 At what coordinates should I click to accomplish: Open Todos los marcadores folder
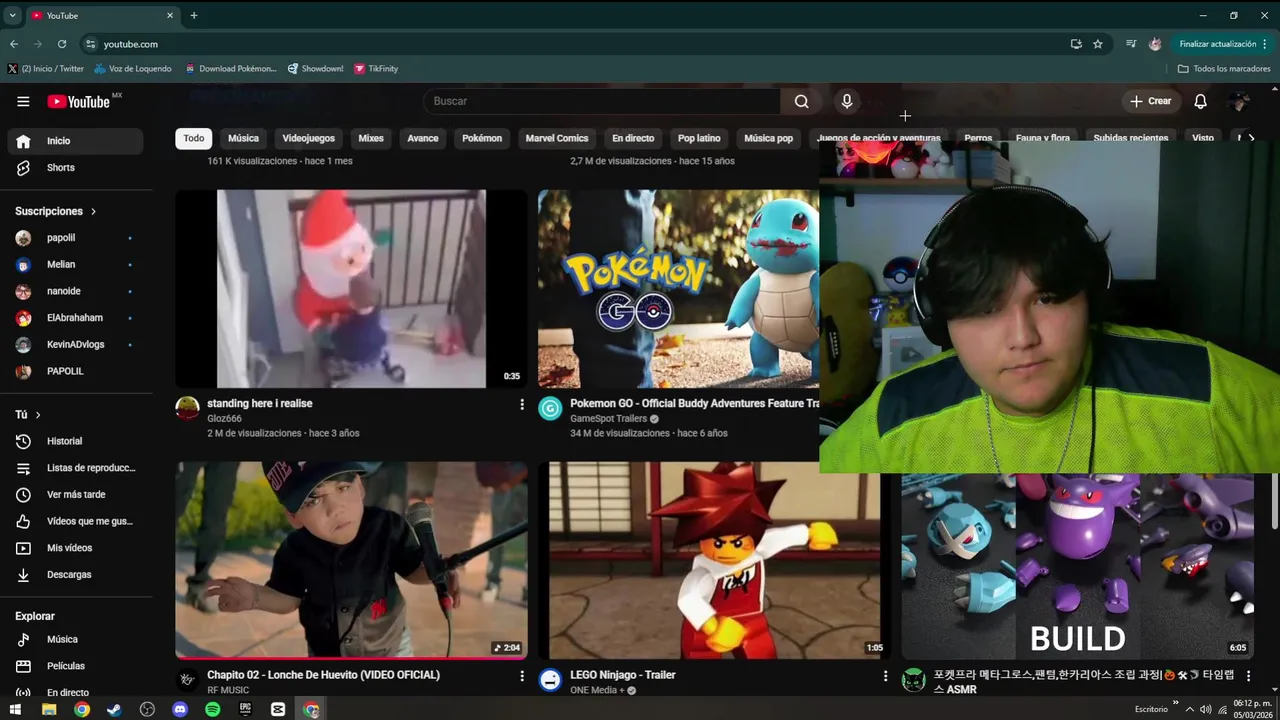[x=1224, y=69]
